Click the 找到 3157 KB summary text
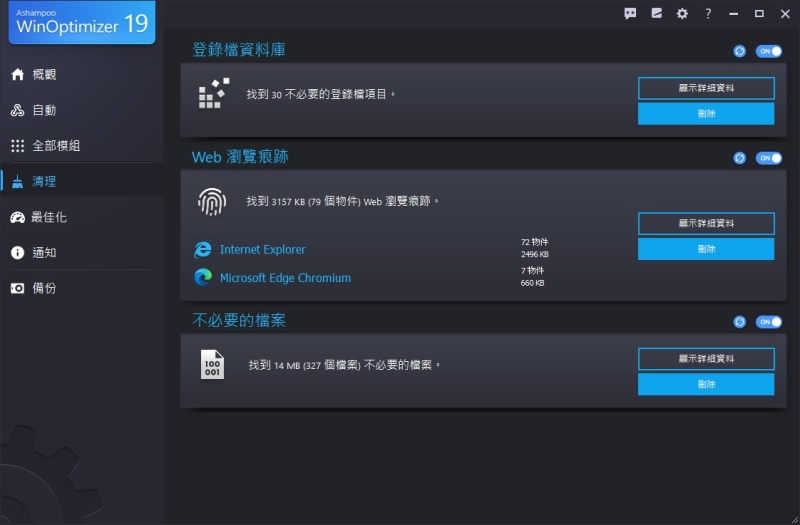 pyautogui.click(x=343, y=202)
